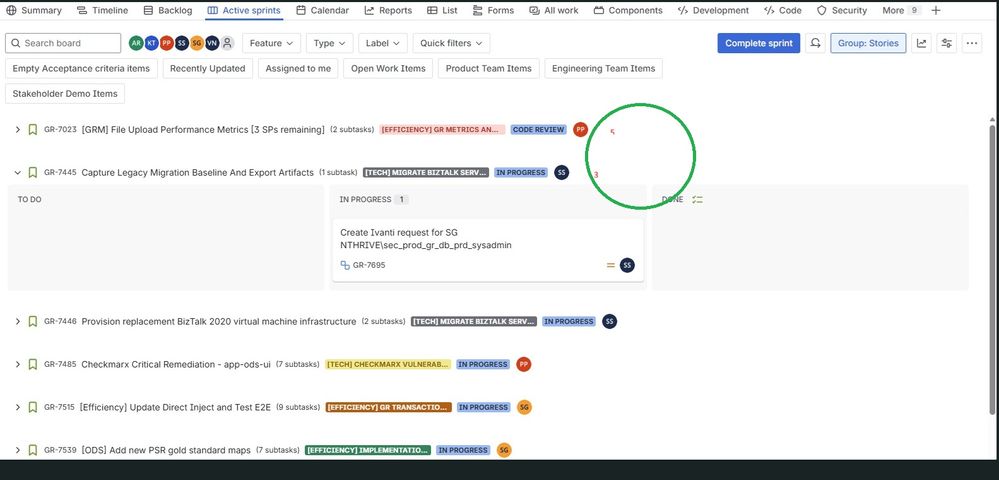Screen dimensions: 999x480
Task: Open the Feature dropdown filter
Action: point(271,43)
